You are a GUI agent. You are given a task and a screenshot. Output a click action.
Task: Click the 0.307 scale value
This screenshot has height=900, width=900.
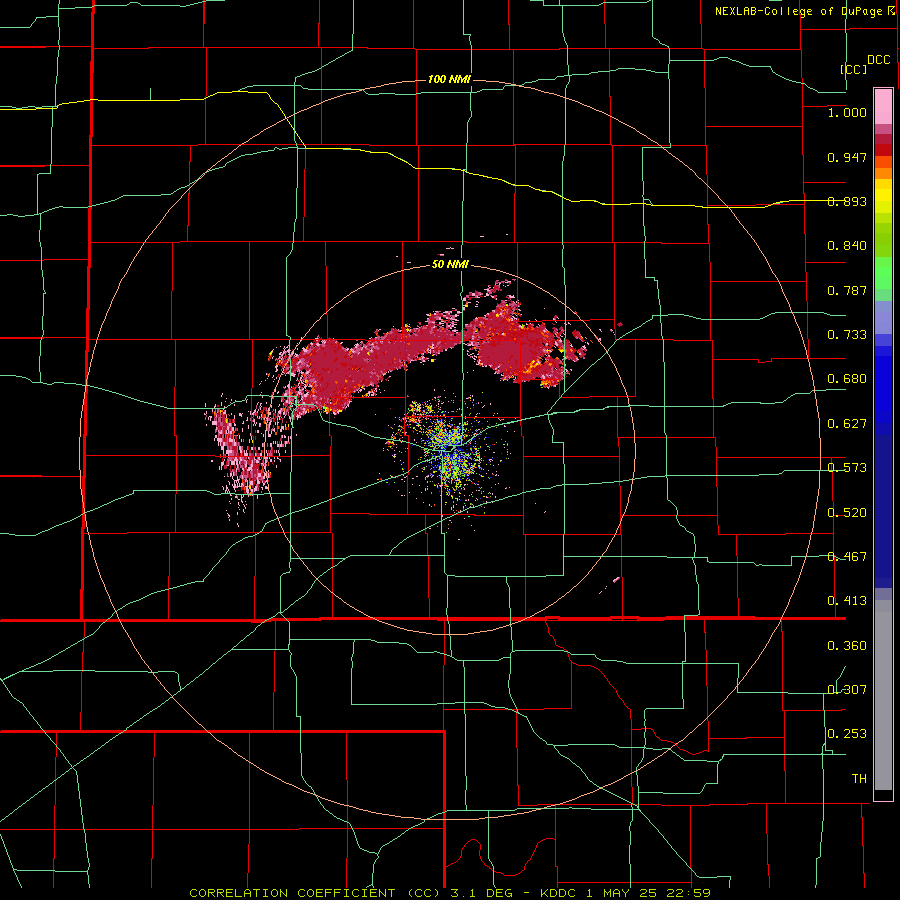(847, 689)
